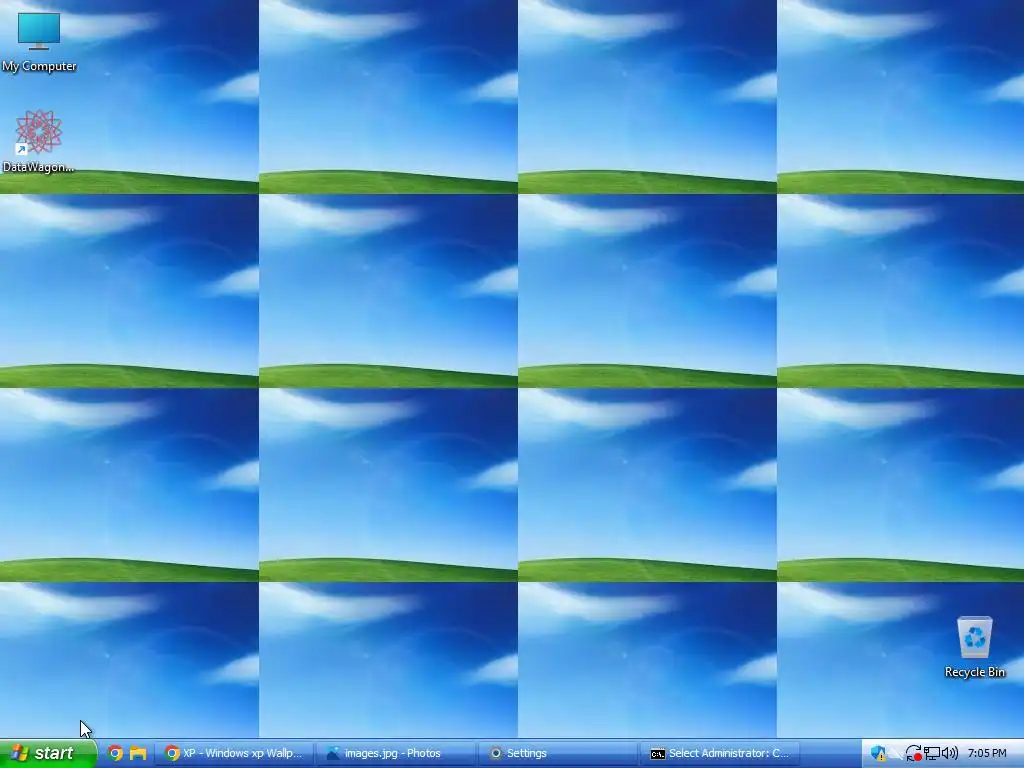
Task: Select the DataWagon desktop shortcut
Action: tap(39, 141)
